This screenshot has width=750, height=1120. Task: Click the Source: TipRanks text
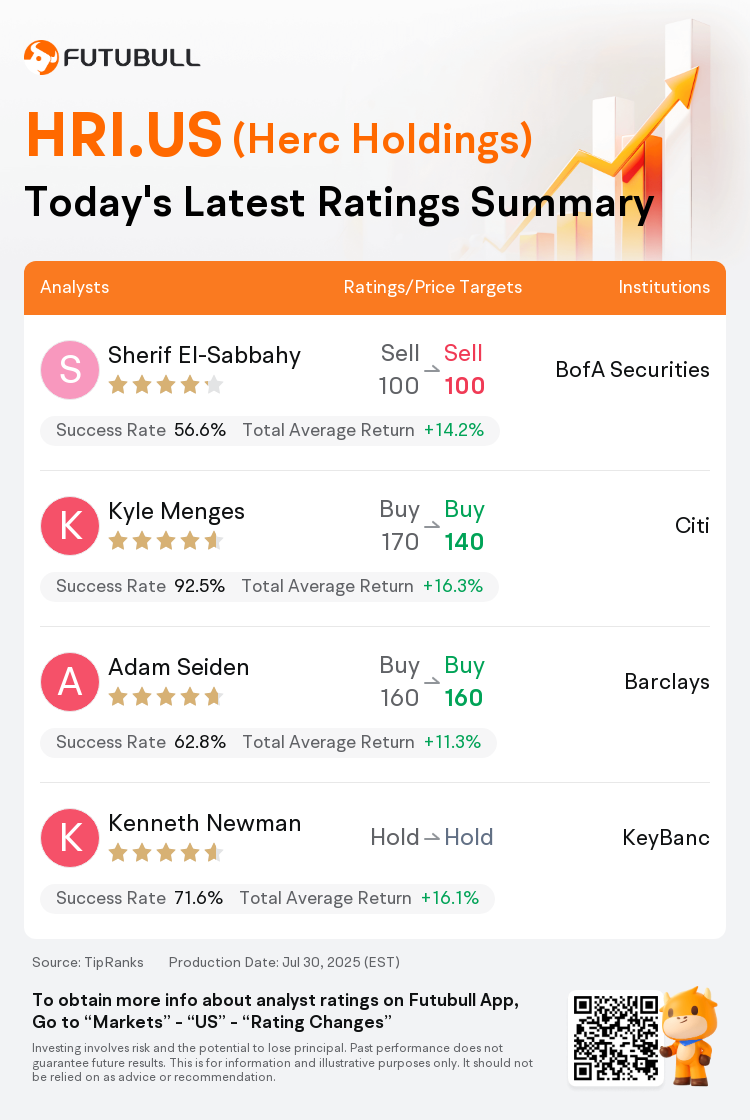88,962
